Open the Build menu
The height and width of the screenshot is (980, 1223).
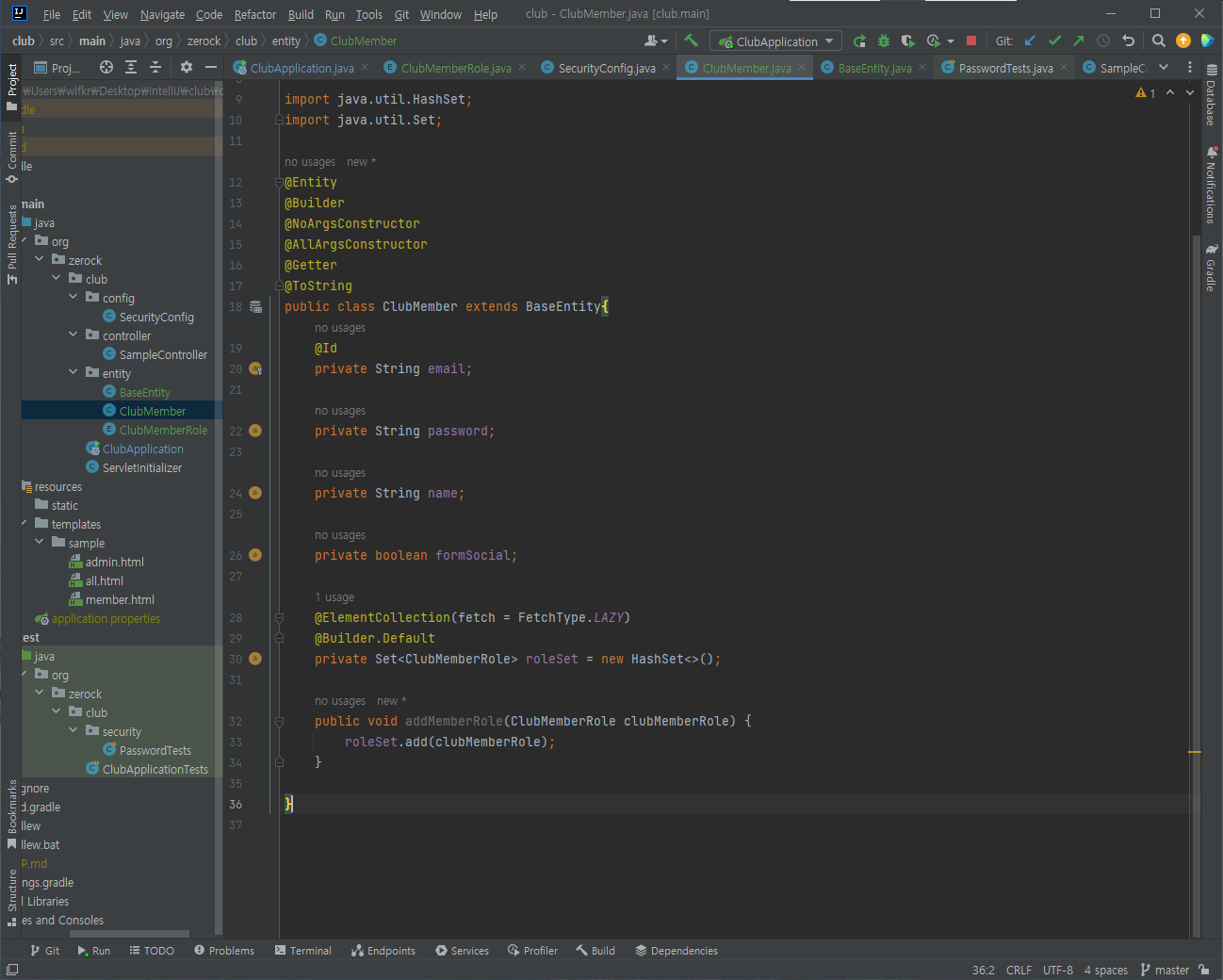[301, 14]
